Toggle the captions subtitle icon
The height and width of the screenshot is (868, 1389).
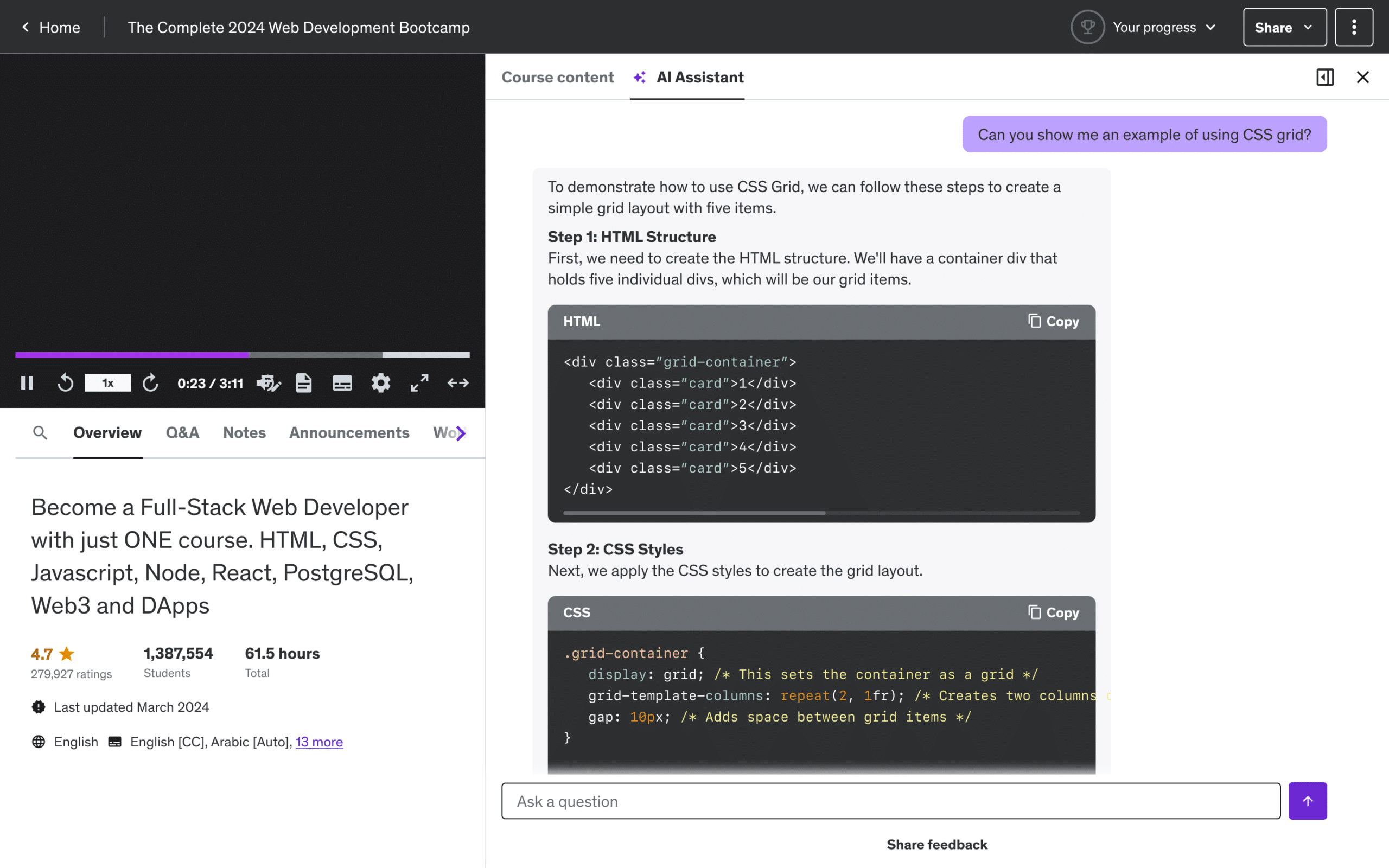342,383
